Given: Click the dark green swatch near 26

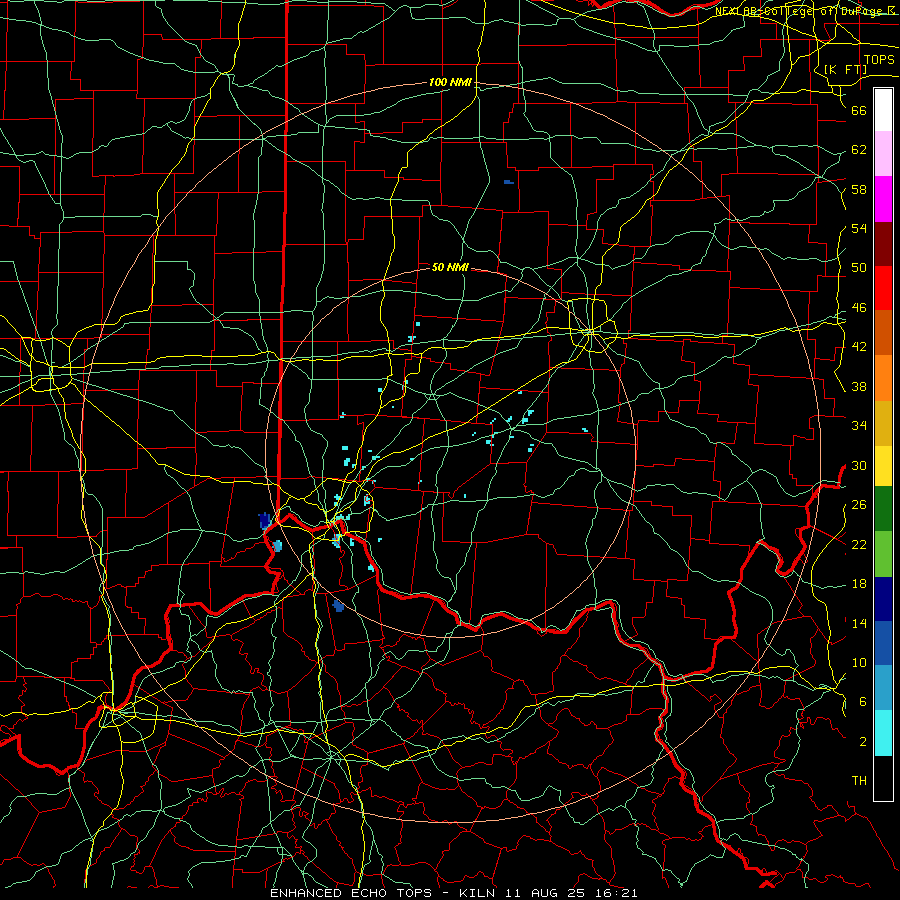Looking at the screenshot, I should pyautogui.click(x=883, y=509).
